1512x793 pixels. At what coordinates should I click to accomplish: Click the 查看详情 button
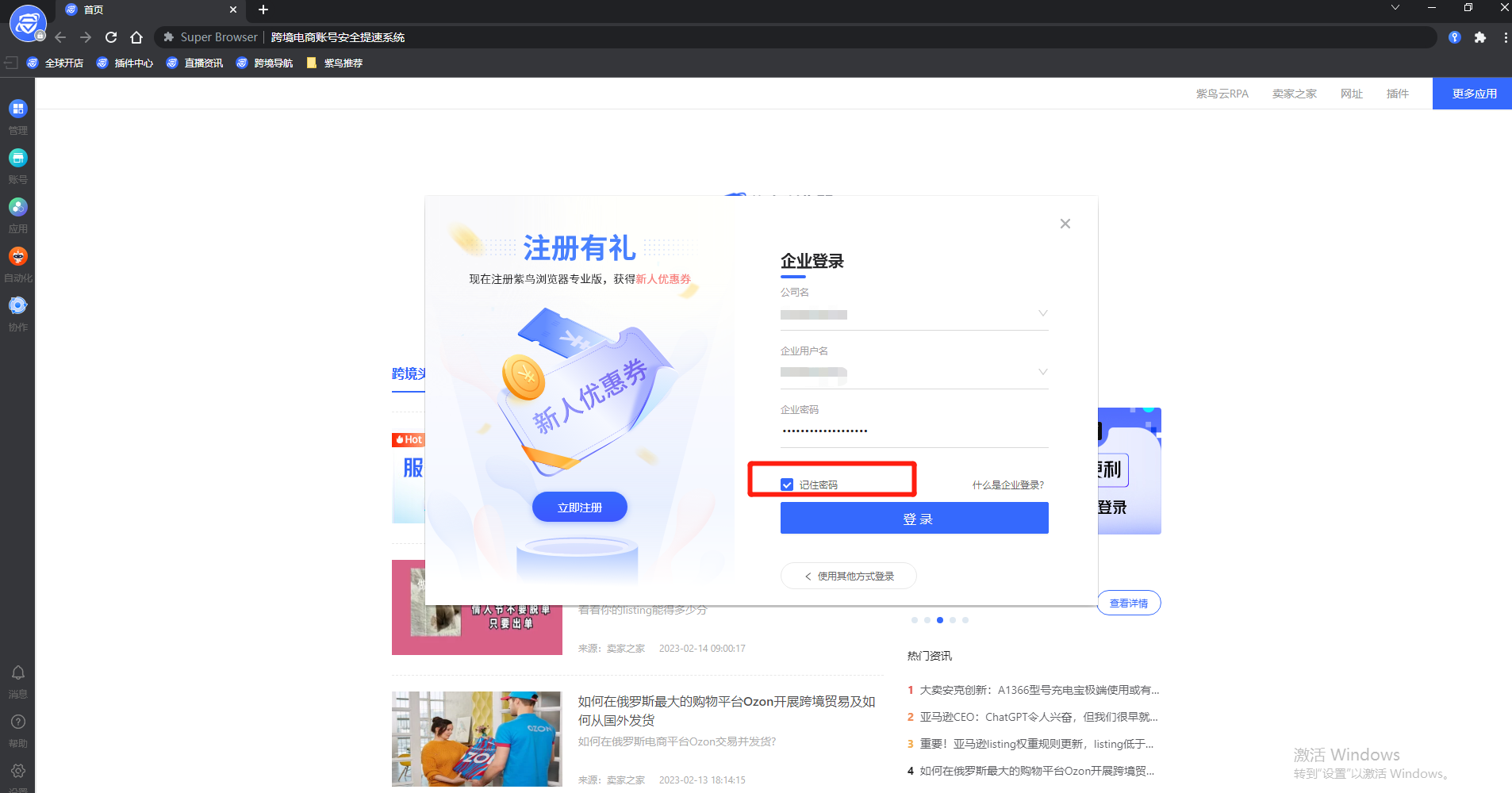point(1129,603)
